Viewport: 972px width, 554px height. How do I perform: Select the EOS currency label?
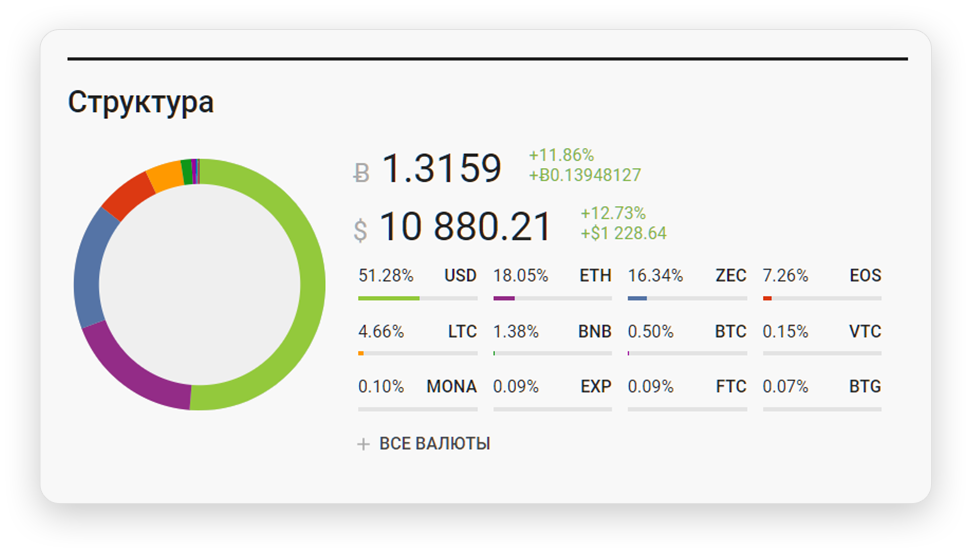865,276
